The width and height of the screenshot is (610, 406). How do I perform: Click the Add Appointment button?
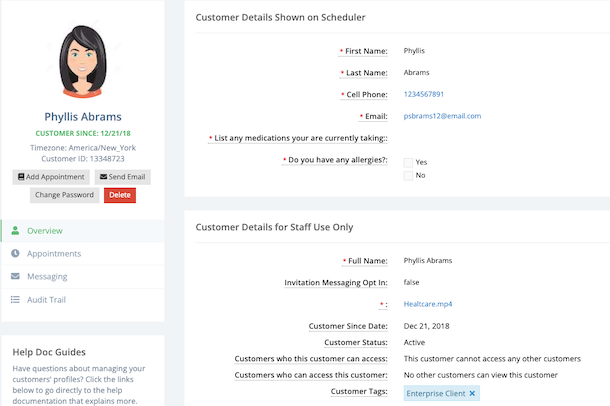[51, 177]
